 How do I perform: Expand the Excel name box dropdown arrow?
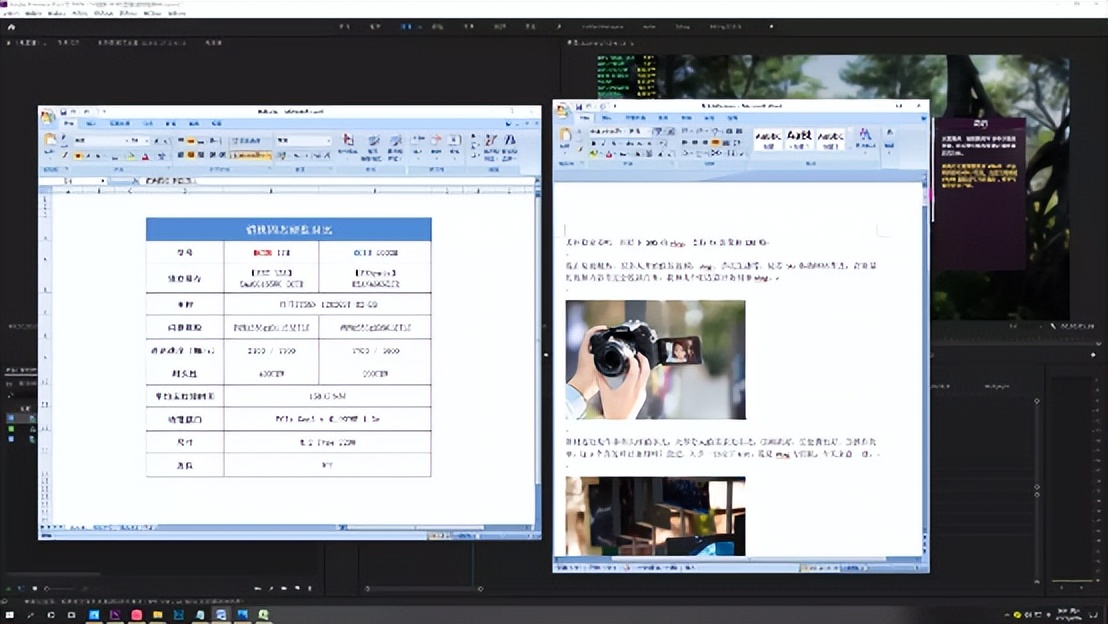103,181
